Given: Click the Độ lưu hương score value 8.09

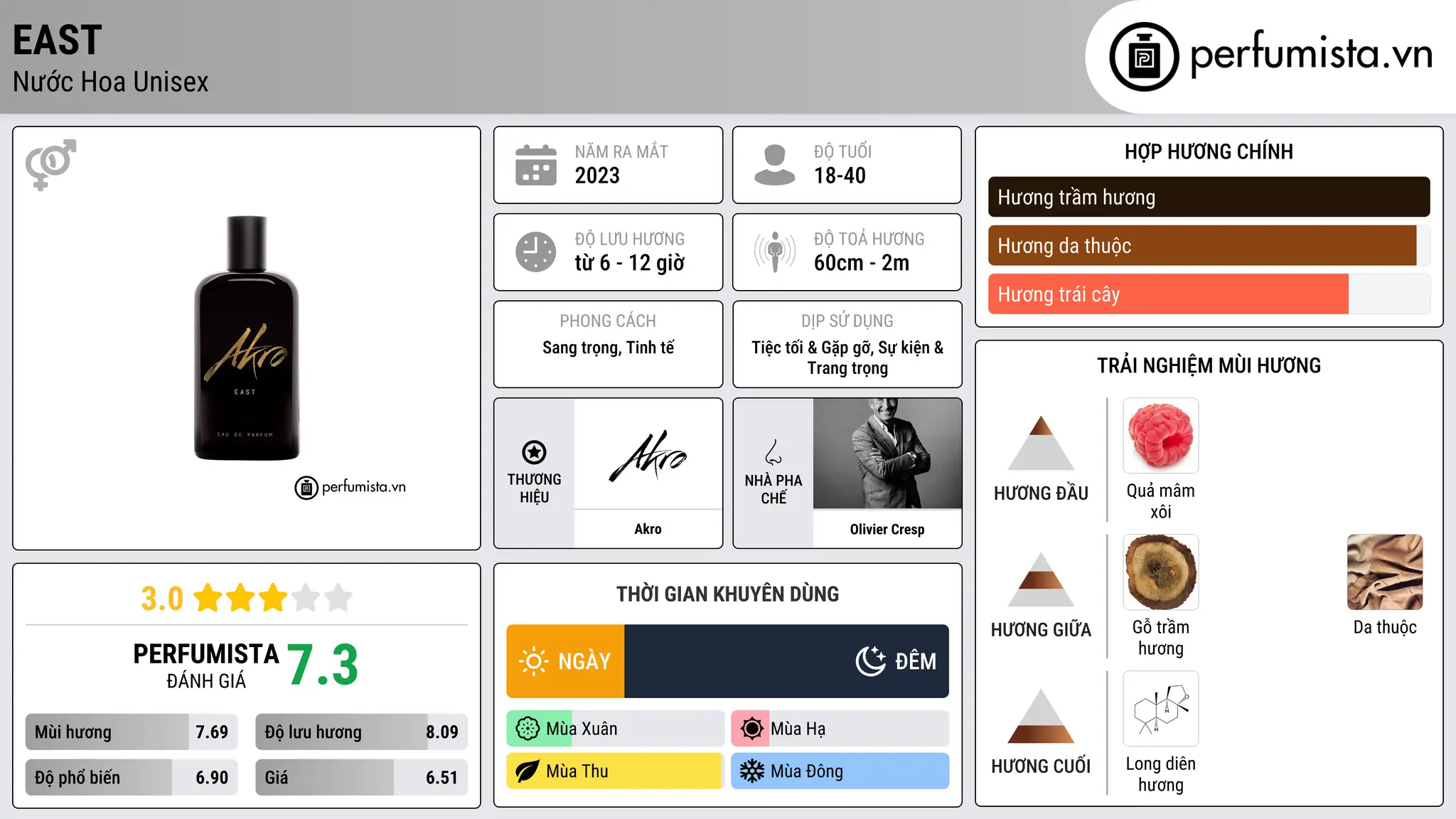Looking at the screenshot, I should click(x=442, y=732).
